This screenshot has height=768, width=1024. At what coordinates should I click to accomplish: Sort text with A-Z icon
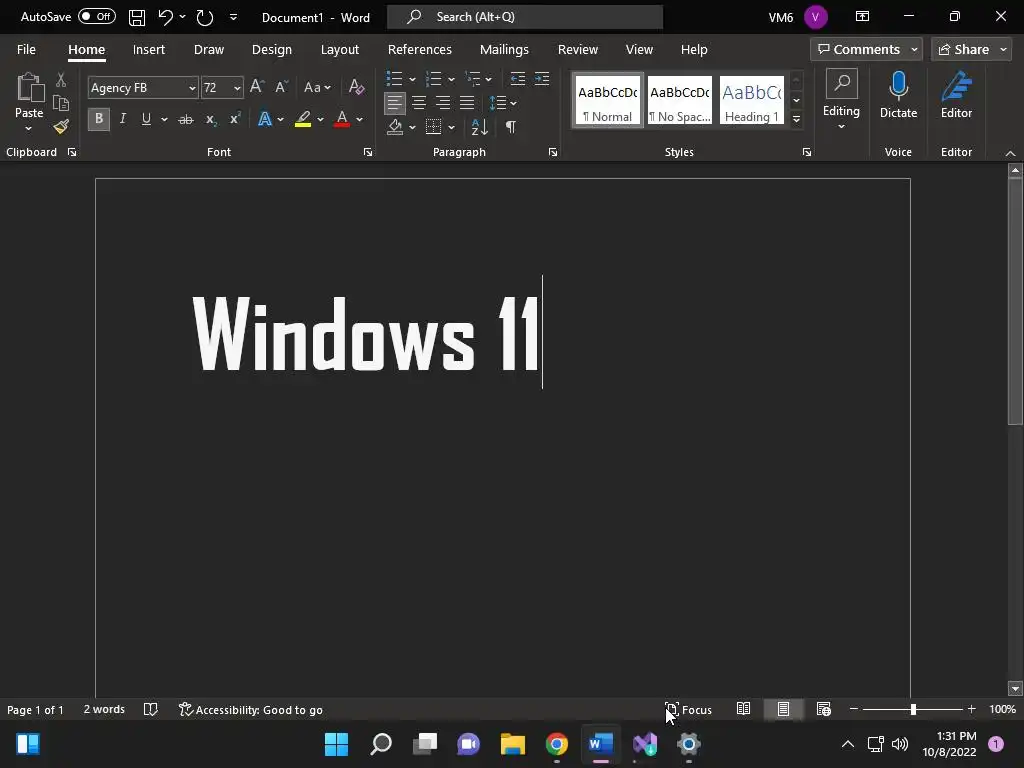[479, 127]
